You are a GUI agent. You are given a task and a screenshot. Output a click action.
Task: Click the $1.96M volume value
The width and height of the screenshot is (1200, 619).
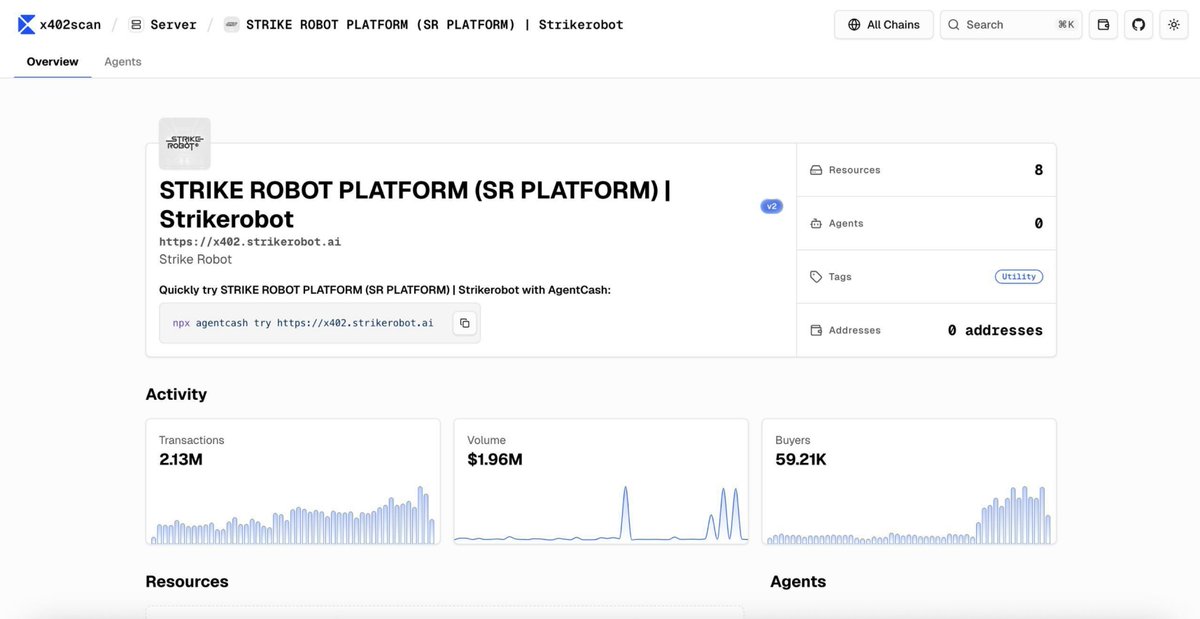495,459
